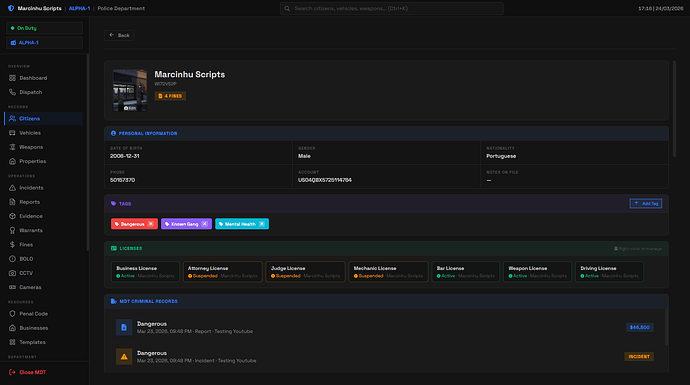The width and height of the screenshot is (690, 385).
Task: Click the citizen profile photo thumbnail
Action: click(x=130, y=90)
